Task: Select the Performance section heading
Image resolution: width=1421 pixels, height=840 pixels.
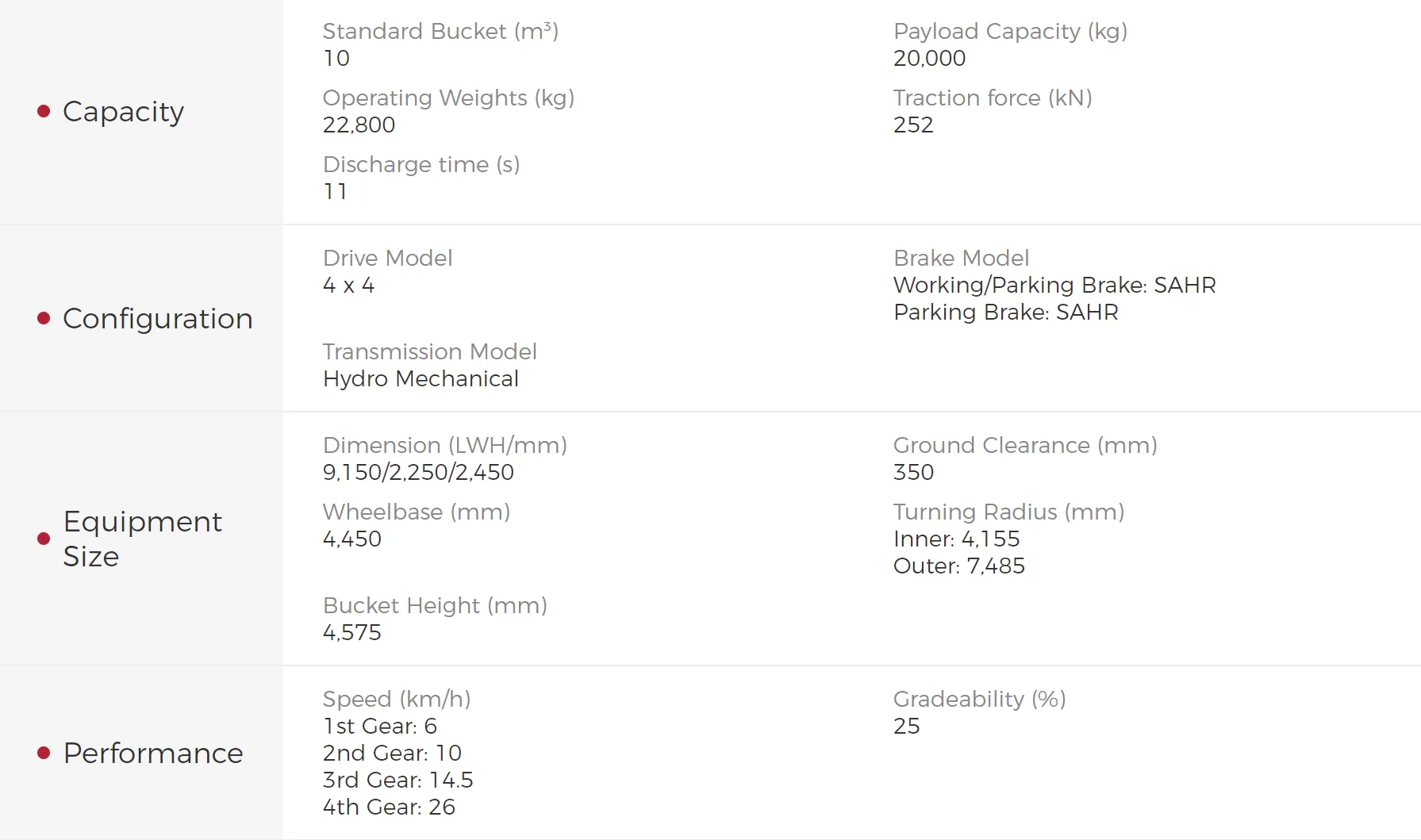Action: (x=153, y=753)
